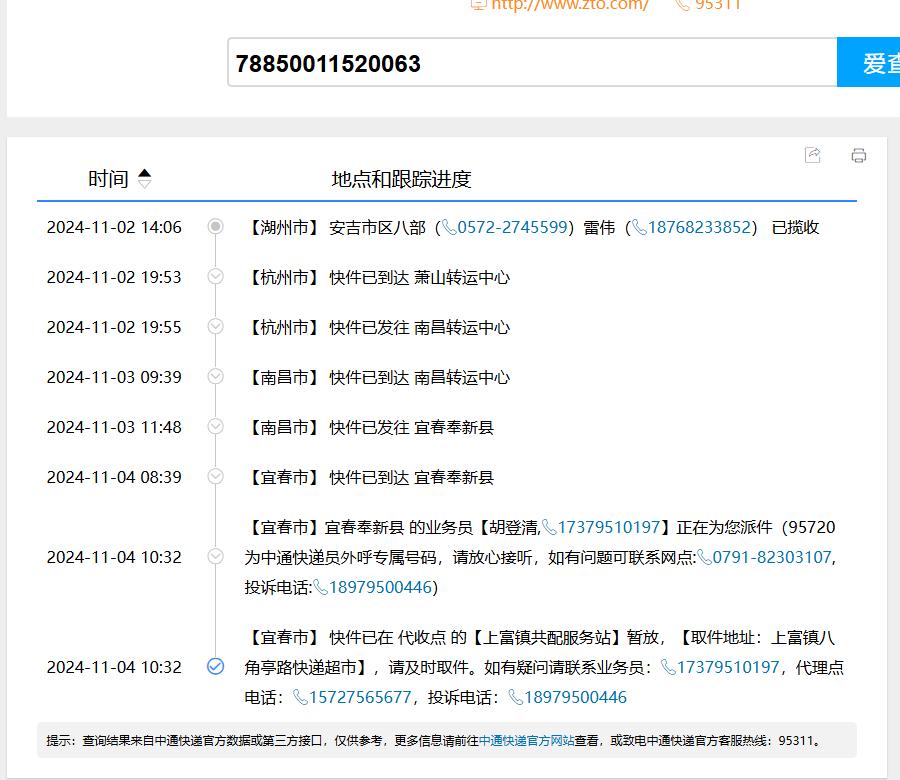Click phone icon before 0572-2745599
This screenshot has height=780, width=900.
coord(449,227)
